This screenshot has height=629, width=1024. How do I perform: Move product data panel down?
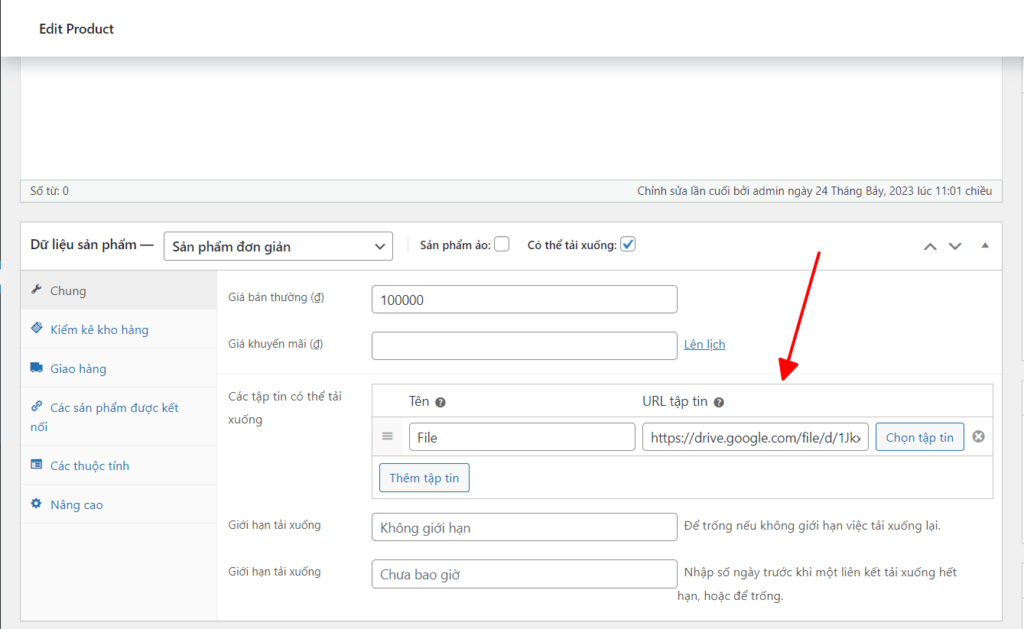955,246
